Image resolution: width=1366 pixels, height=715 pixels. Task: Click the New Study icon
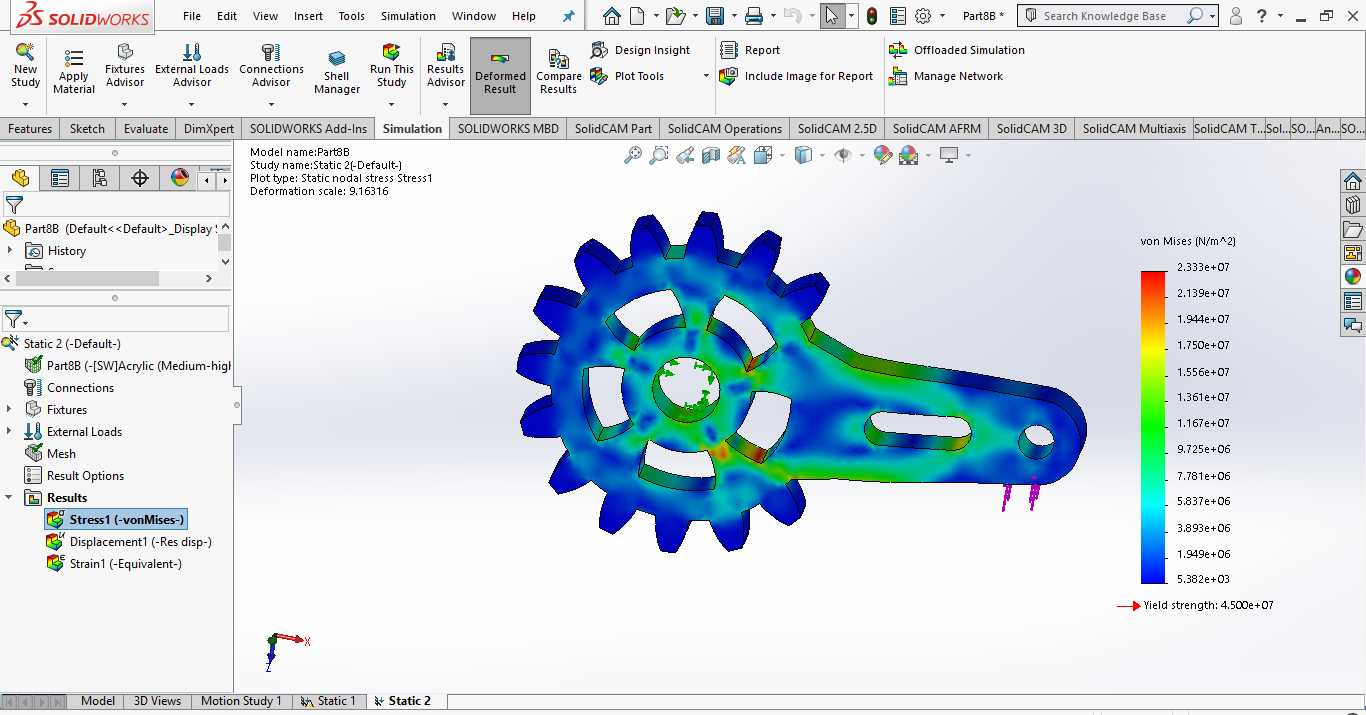pos(25,66)
